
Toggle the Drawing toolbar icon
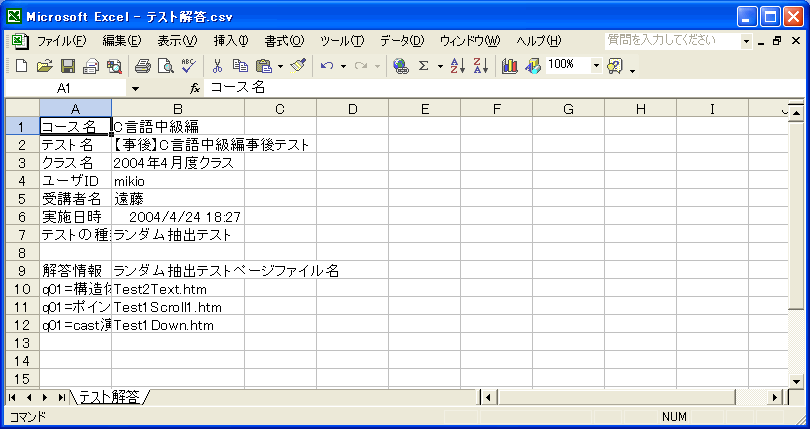[533, 66]
